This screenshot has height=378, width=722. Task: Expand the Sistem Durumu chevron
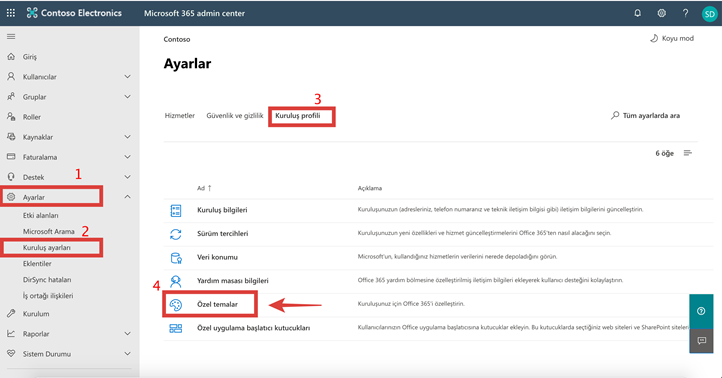128,354
